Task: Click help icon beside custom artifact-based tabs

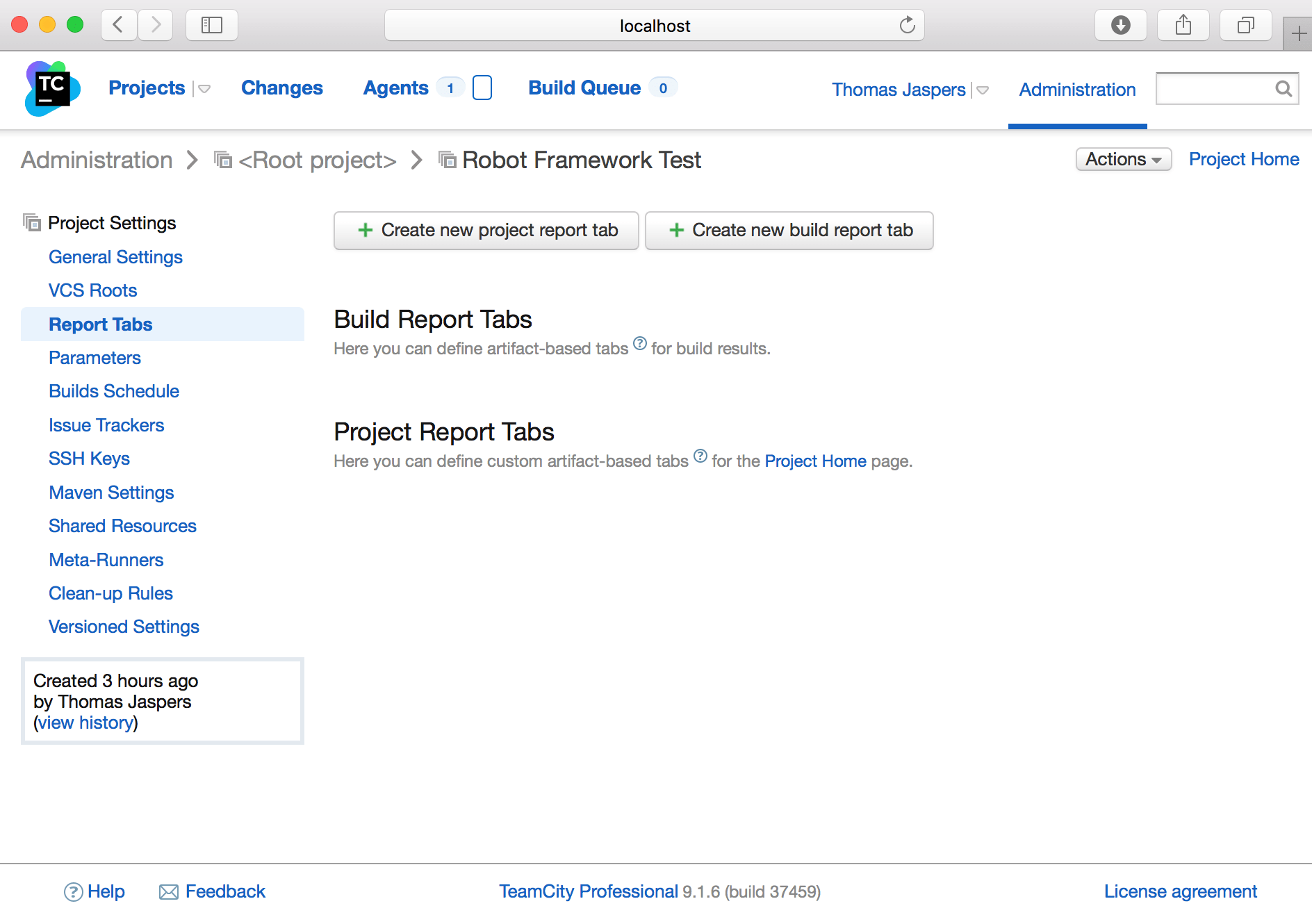Action: (700, 456)
